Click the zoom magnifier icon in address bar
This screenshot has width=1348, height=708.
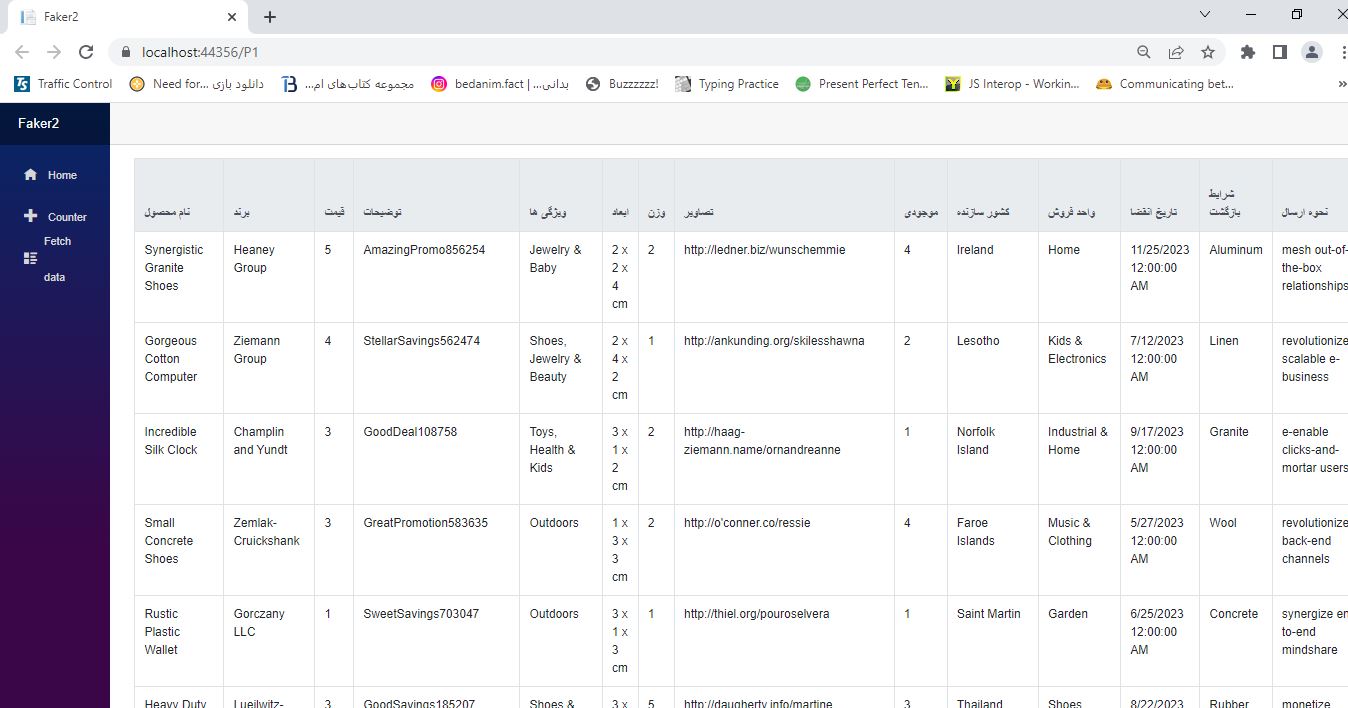[x=1144, y=52]
